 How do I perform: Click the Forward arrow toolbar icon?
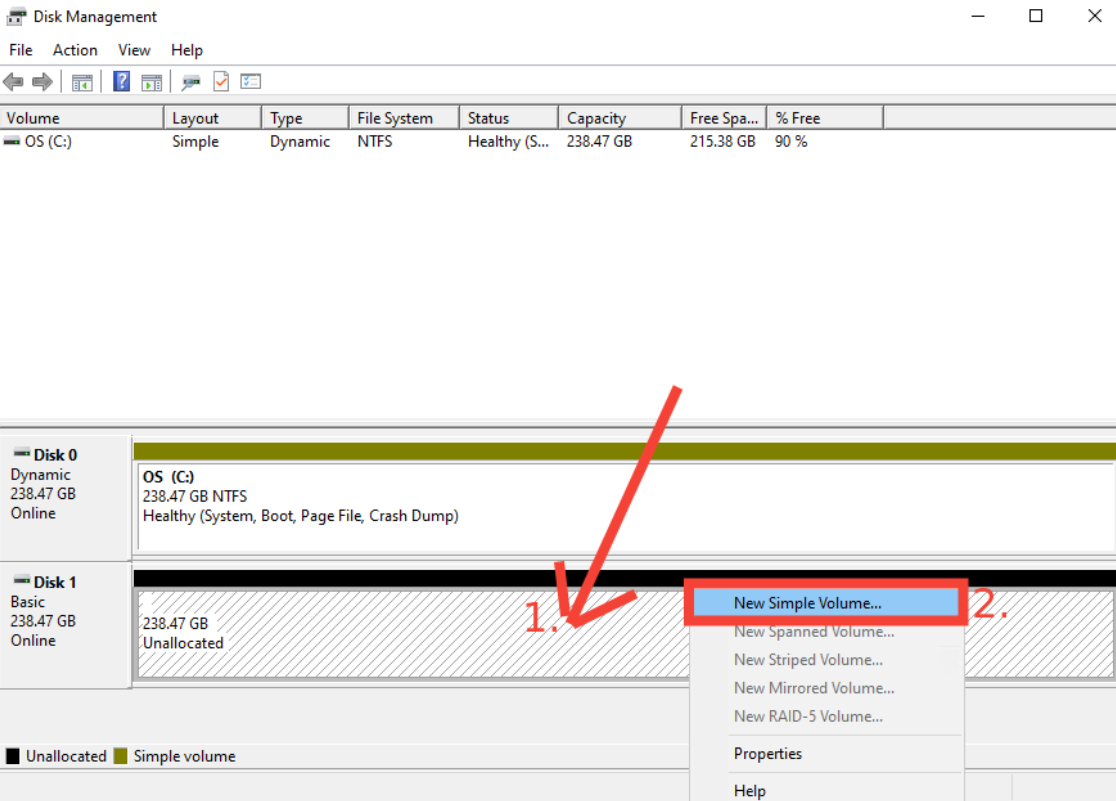point(42,82)
